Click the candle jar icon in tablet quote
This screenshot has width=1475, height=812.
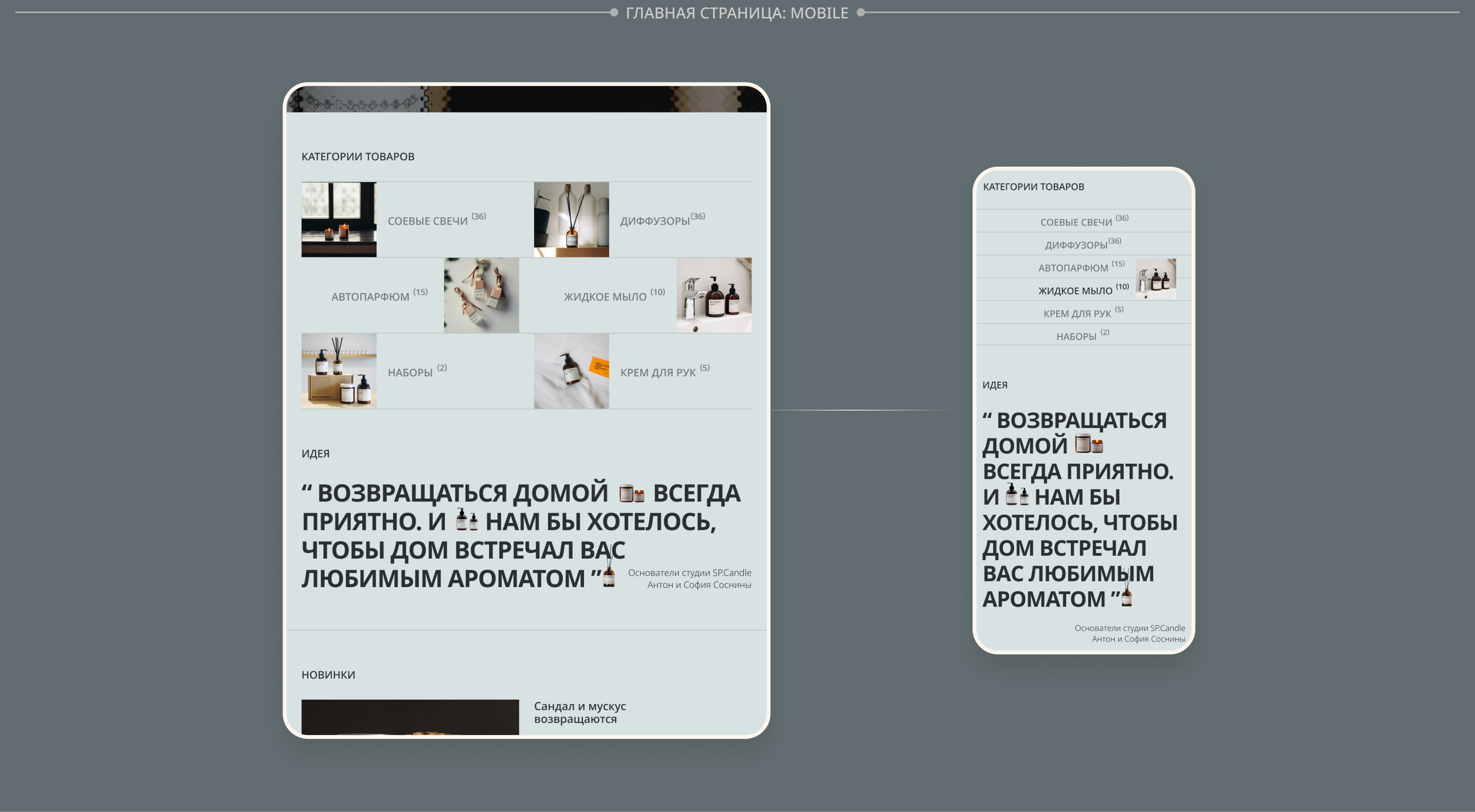point(631,493)
